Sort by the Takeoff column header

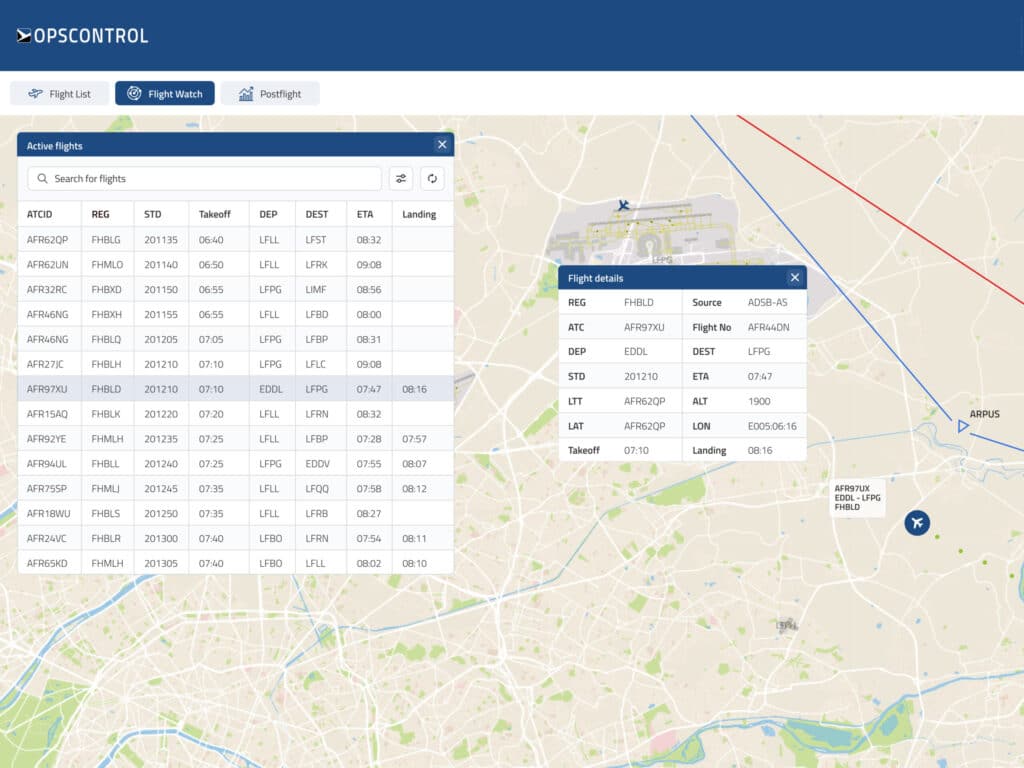[214, 214]
